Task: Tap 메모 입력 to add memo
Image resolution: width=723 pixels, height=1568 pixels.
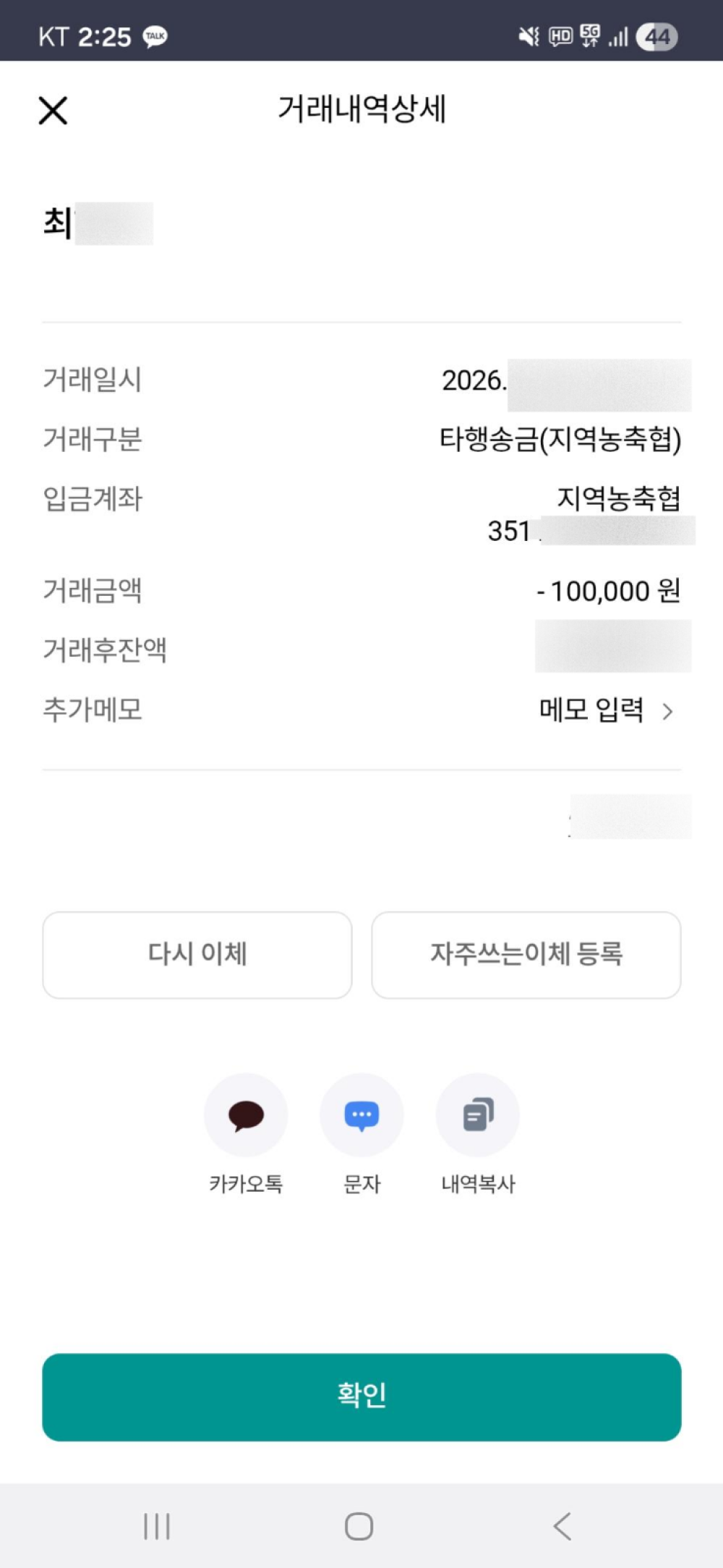Action: coord(591,710)
